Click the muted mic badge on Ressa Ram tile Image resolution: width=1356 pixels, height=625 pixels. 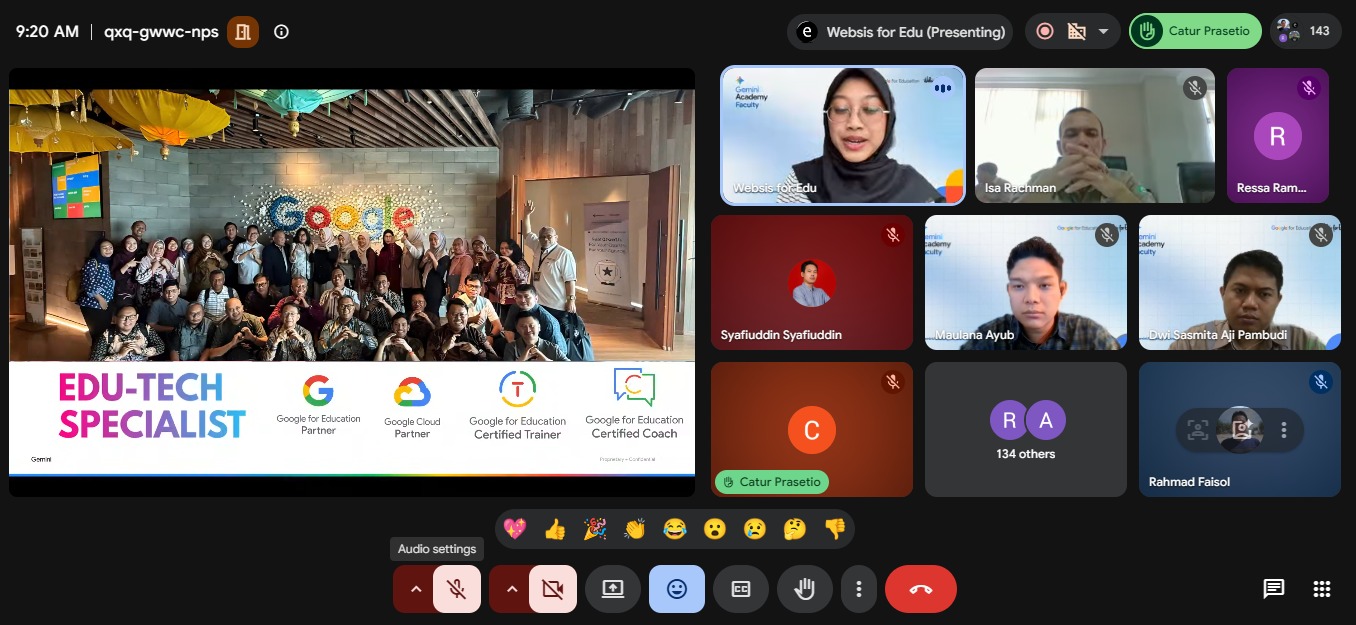pyautogui.click(x=1308, y=88)
